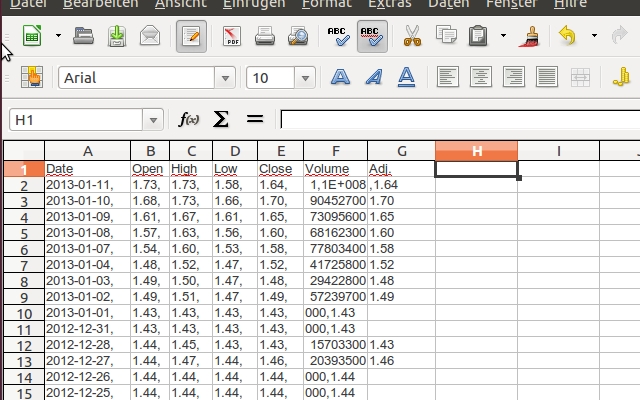The image size is (640, 400).
Task: Toggle Edit File mode button
Action: [x=191, y=38]
